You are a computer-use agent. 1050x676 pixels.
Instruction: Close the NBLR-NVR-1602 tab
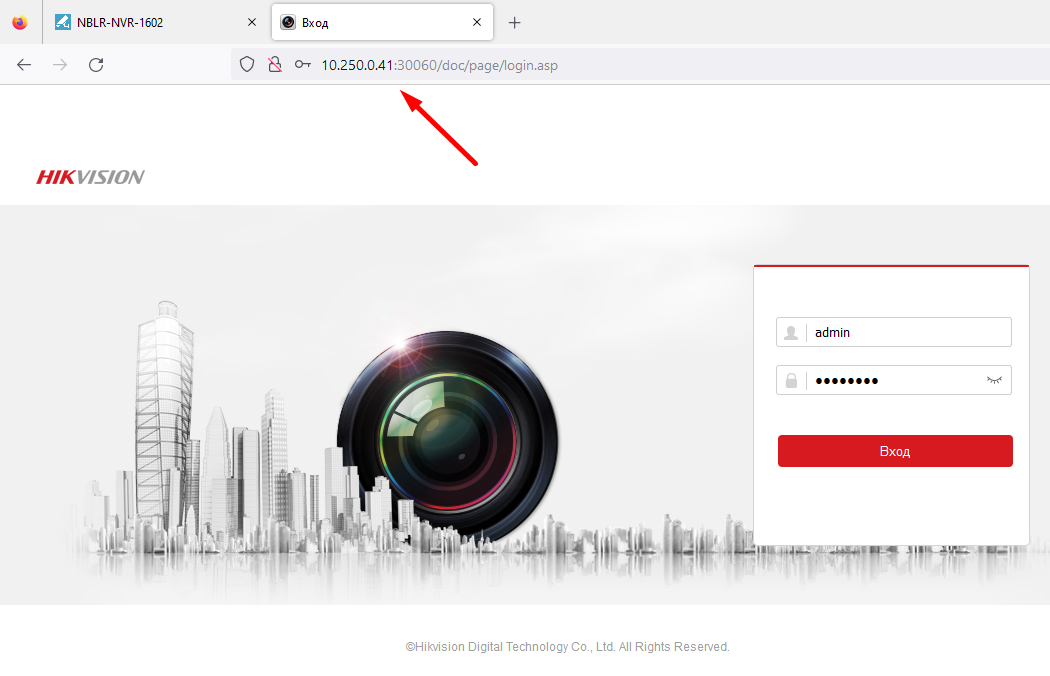pos(252,22)
